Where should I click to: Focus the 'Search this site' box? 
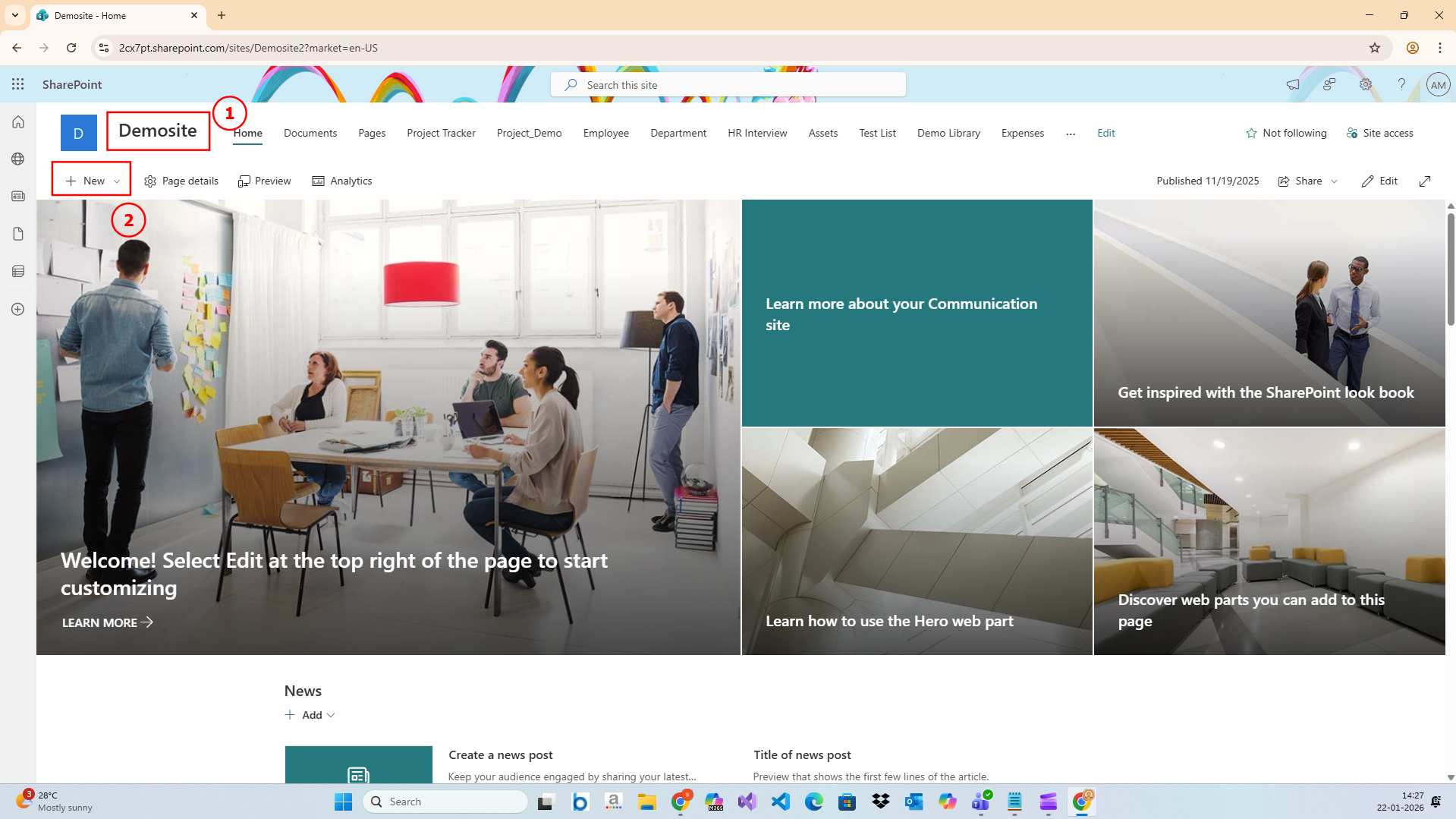point(728,84)
